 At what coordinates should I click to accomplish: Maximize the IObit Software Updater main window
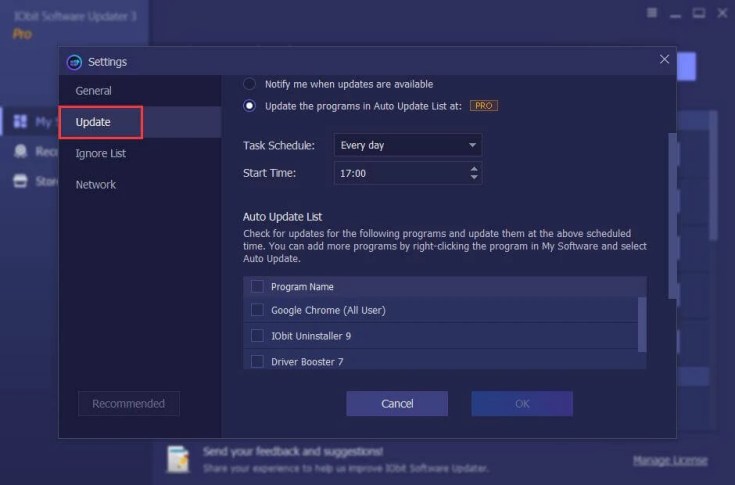pos(699,13)
